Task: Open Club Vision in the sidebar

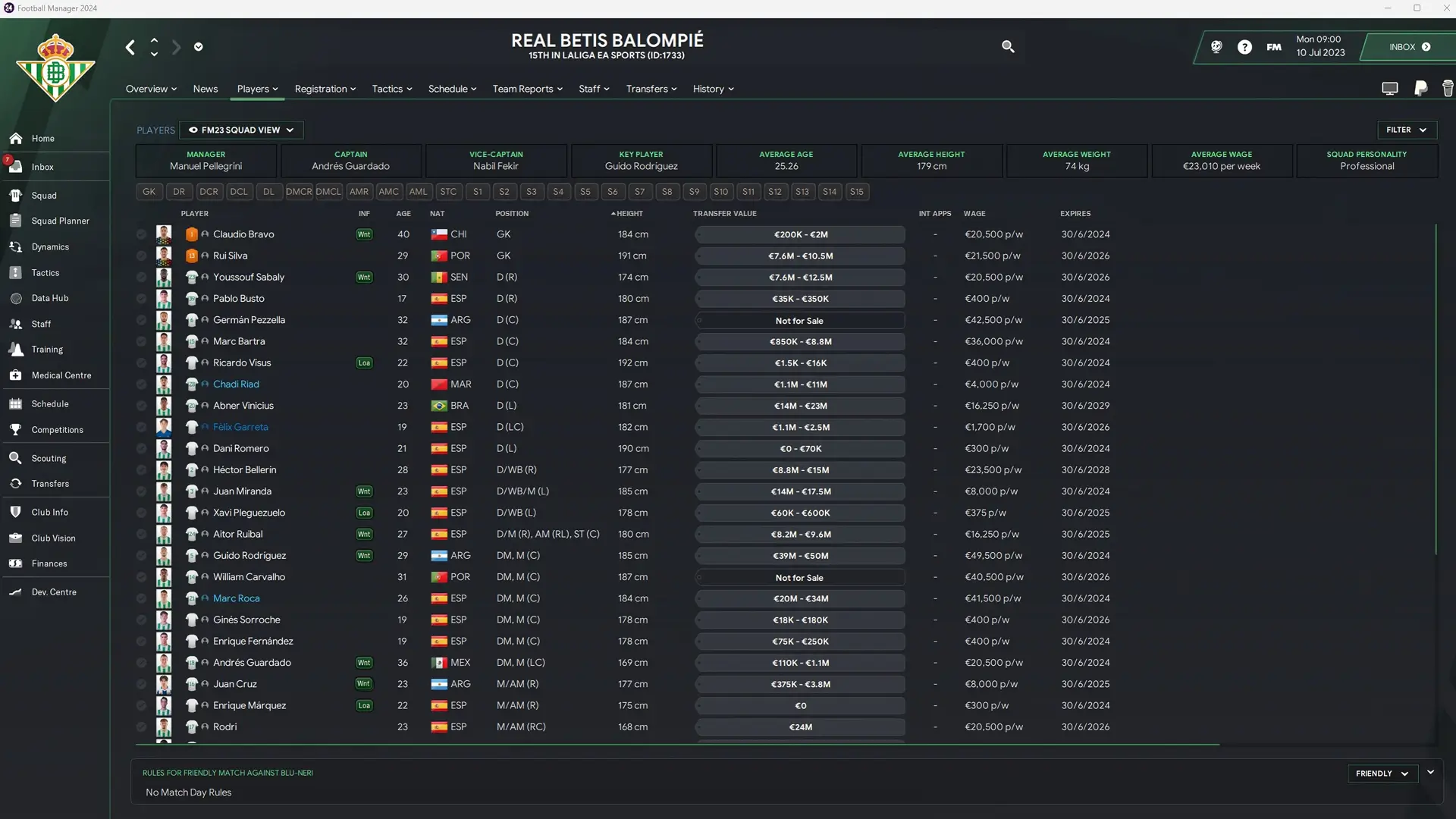Action: [x=55, y=538]
